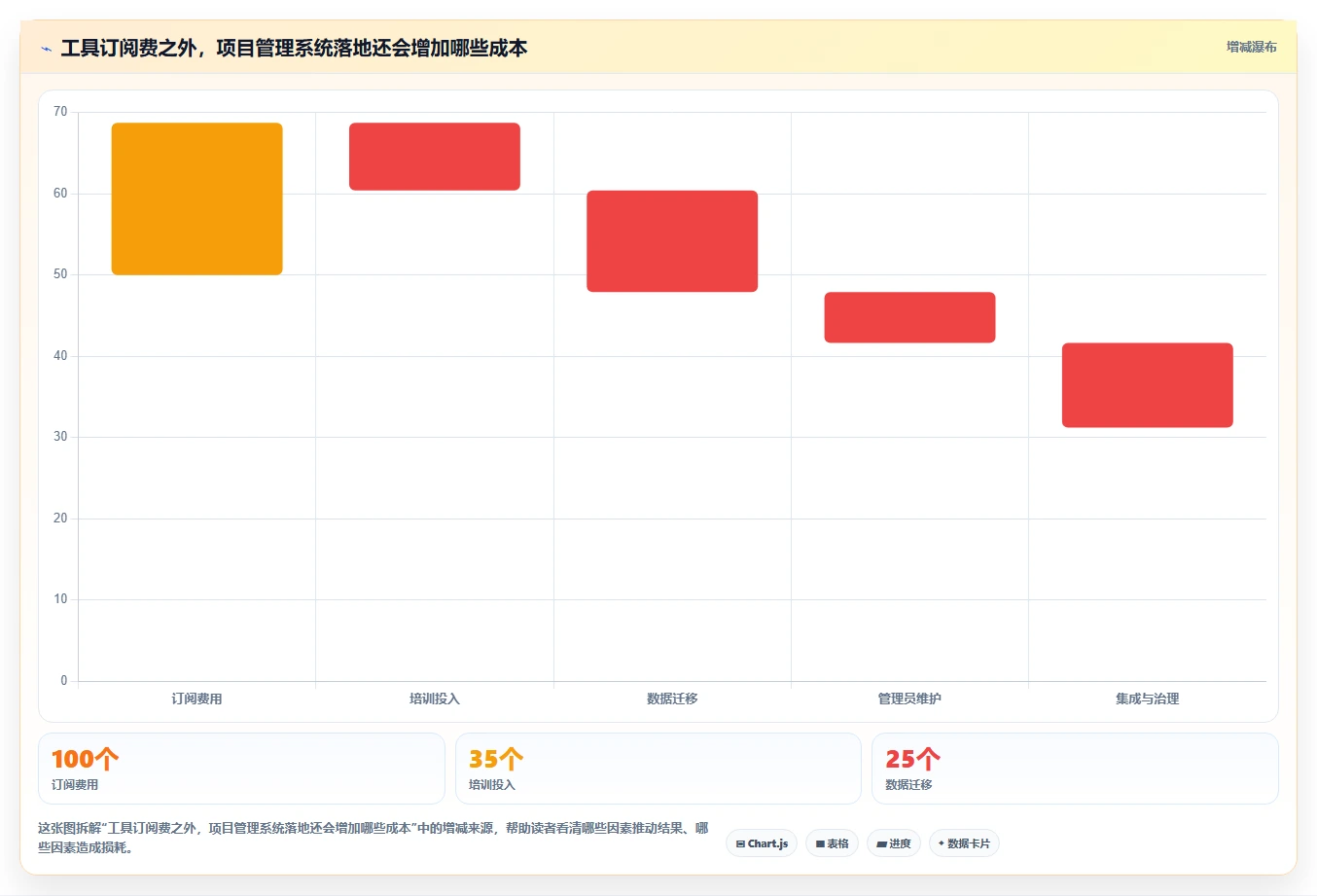Select the red 数据迁移 bar
Image resolution: width=1317 pixels, height=896 pixels.
[672, 241]
